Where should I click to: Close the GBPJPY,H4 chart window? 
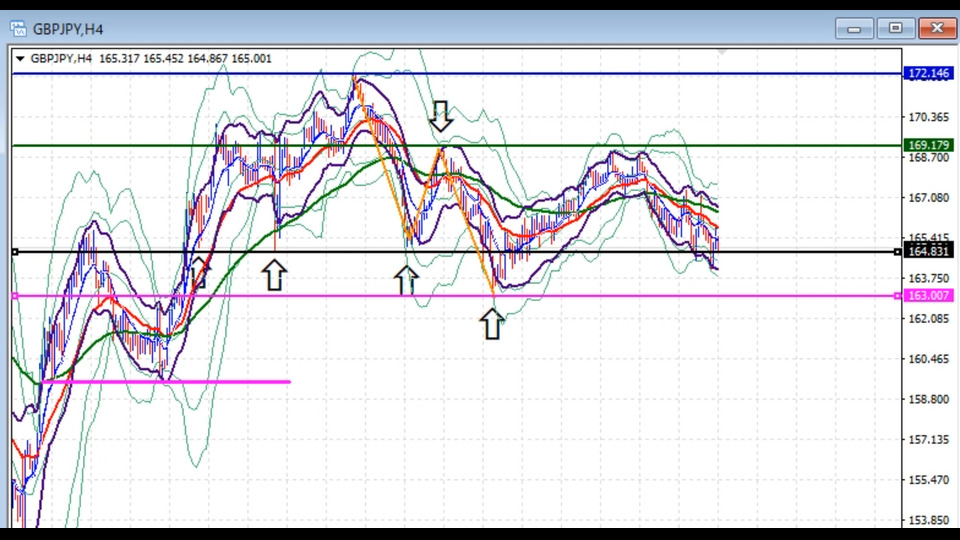(x=937, y=29)
